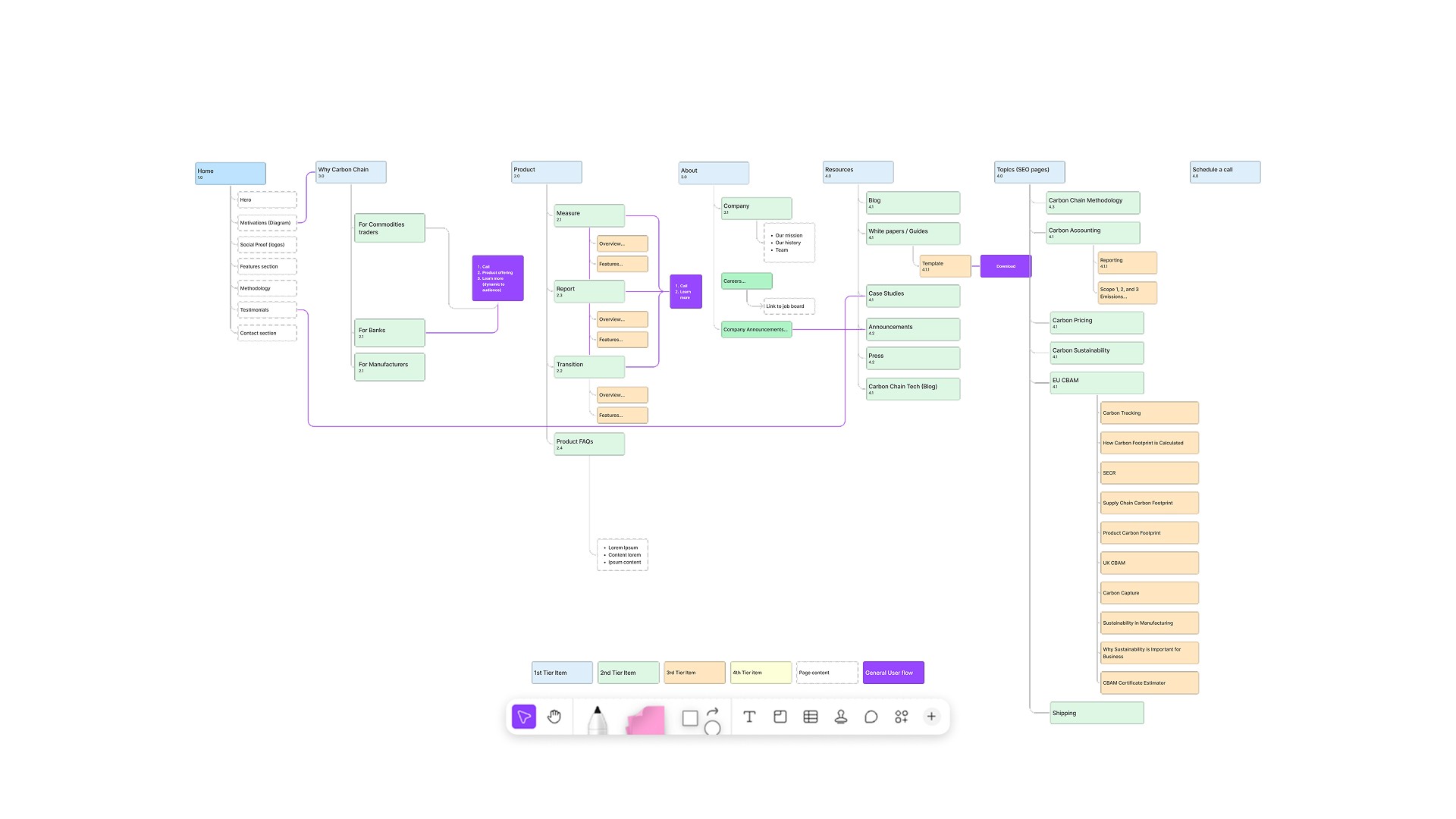
Task: Pick the marker pen tool
Action: click(598, 719)
